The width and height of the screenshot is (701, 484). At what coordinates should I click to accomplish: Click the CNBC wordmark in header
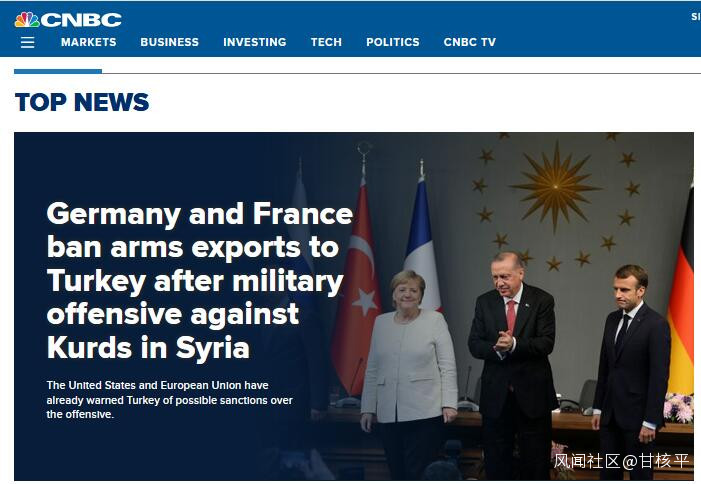point(81,20)
